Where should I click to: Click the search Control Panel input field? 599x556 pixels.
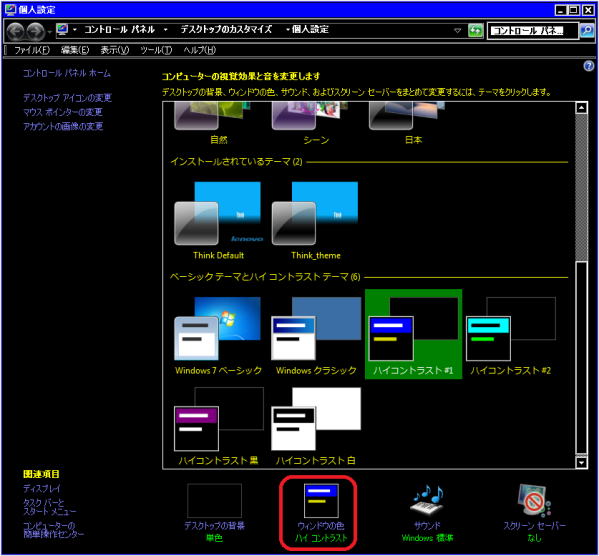tap(533, 31)
